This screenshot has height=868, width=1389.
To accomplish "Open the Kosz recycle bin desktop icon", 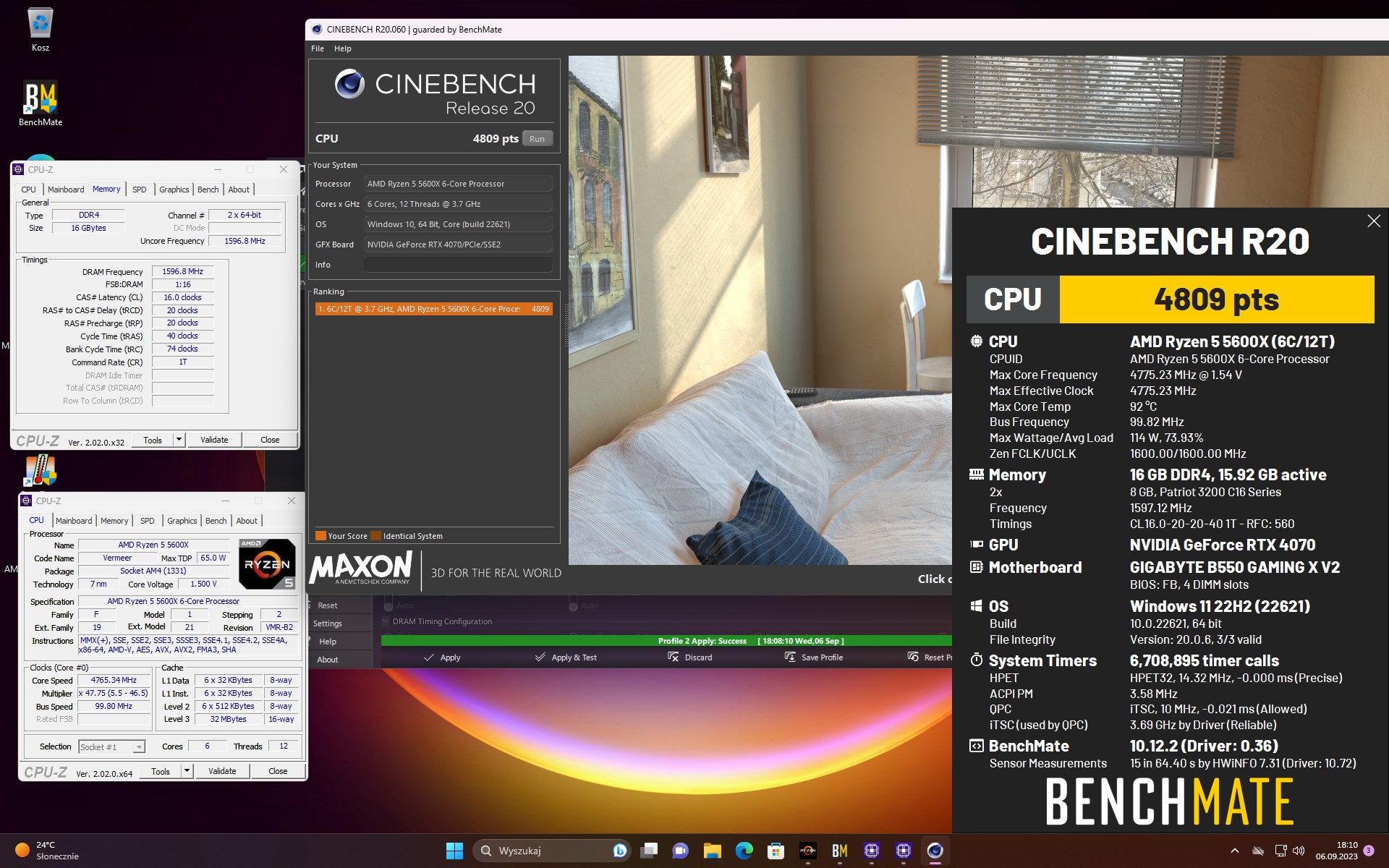I will click(x=41, y=29).
